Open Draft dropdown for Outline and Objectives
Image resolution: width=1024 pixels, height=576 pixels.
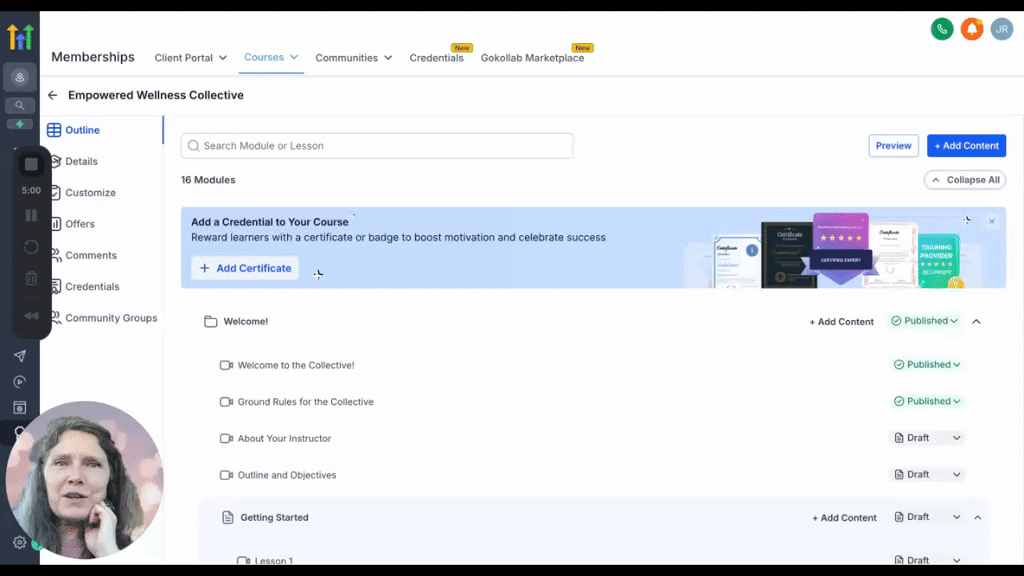(927, 474)
